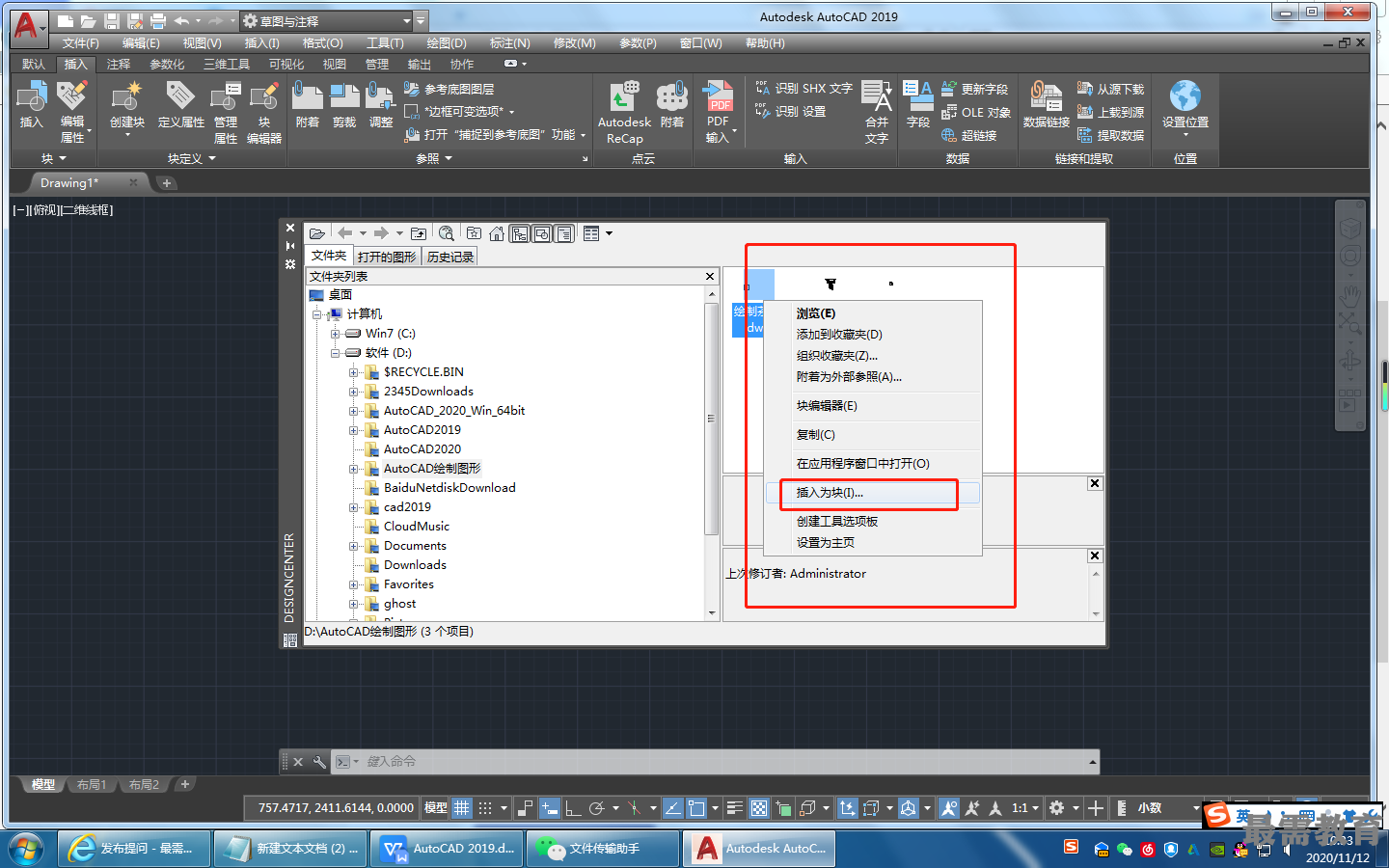Click the customize wrench icon in command line
This screenshot has height=868, width=1389.
(x=319, y=762)
